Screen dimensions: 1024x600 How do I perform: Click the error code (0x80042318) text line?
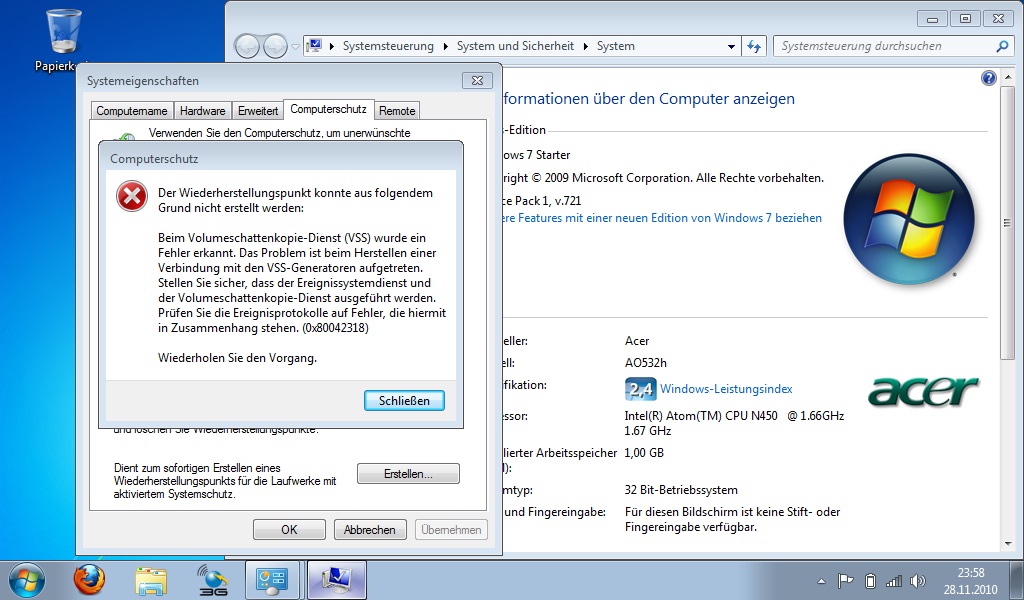click(x=263, y=328)
